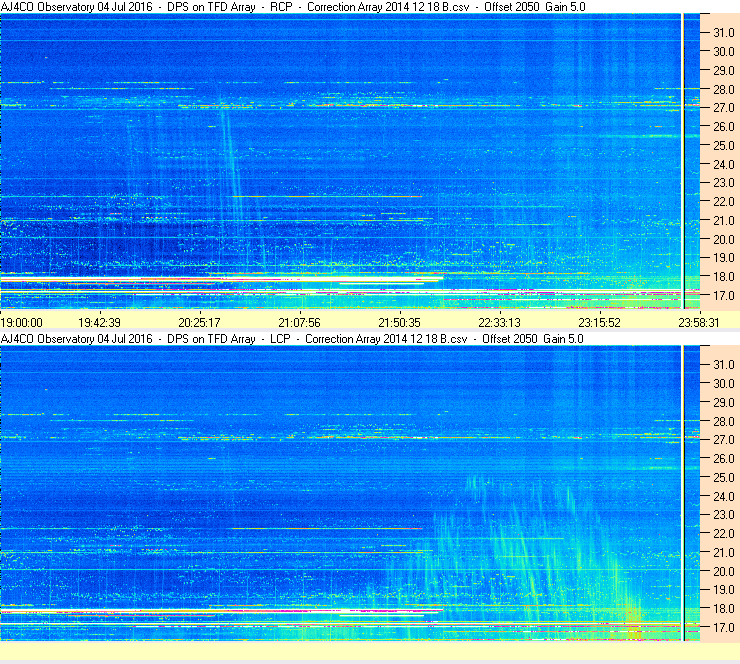Pick the 23:15:52 time axis label
The height and width of the screenshot is (664, 740).
tap(599, 323)
